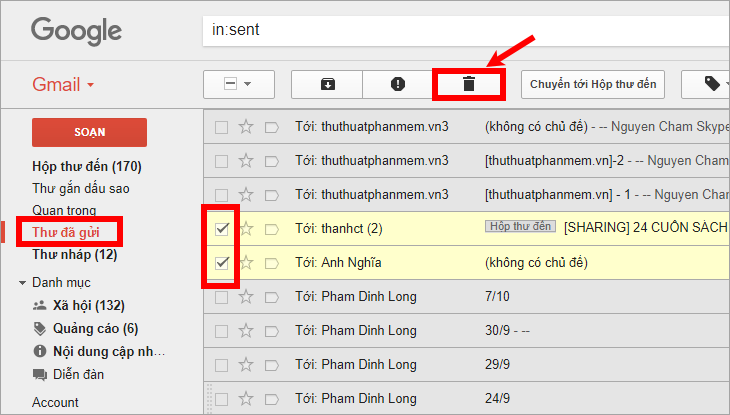Open the [SHARING] 24 CUỐN SÁCH email
The width and height of the screenshot is (730, 415).
coord(646,228)
